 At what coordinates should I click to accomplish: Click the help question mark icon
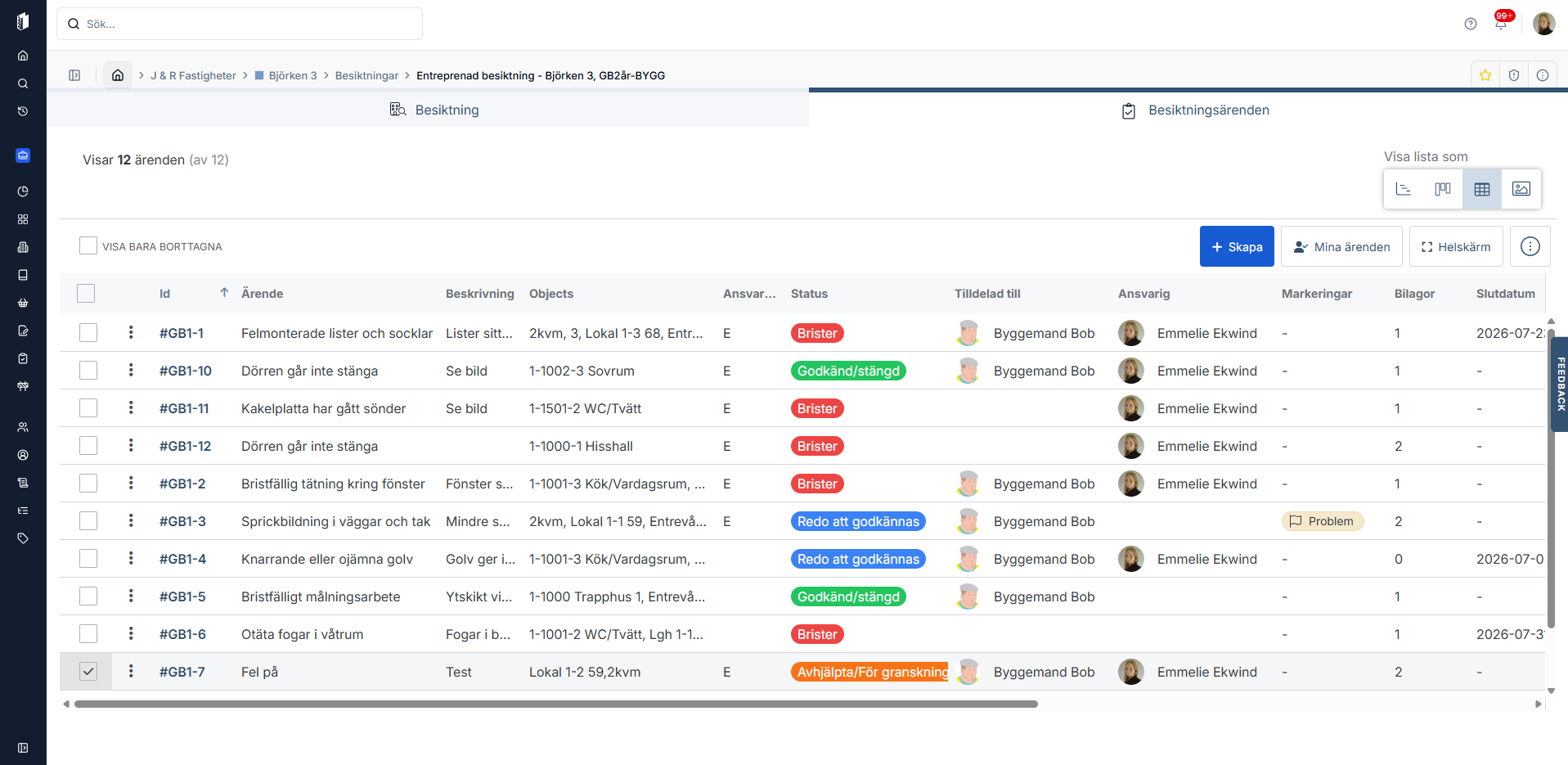[1471, 24]
